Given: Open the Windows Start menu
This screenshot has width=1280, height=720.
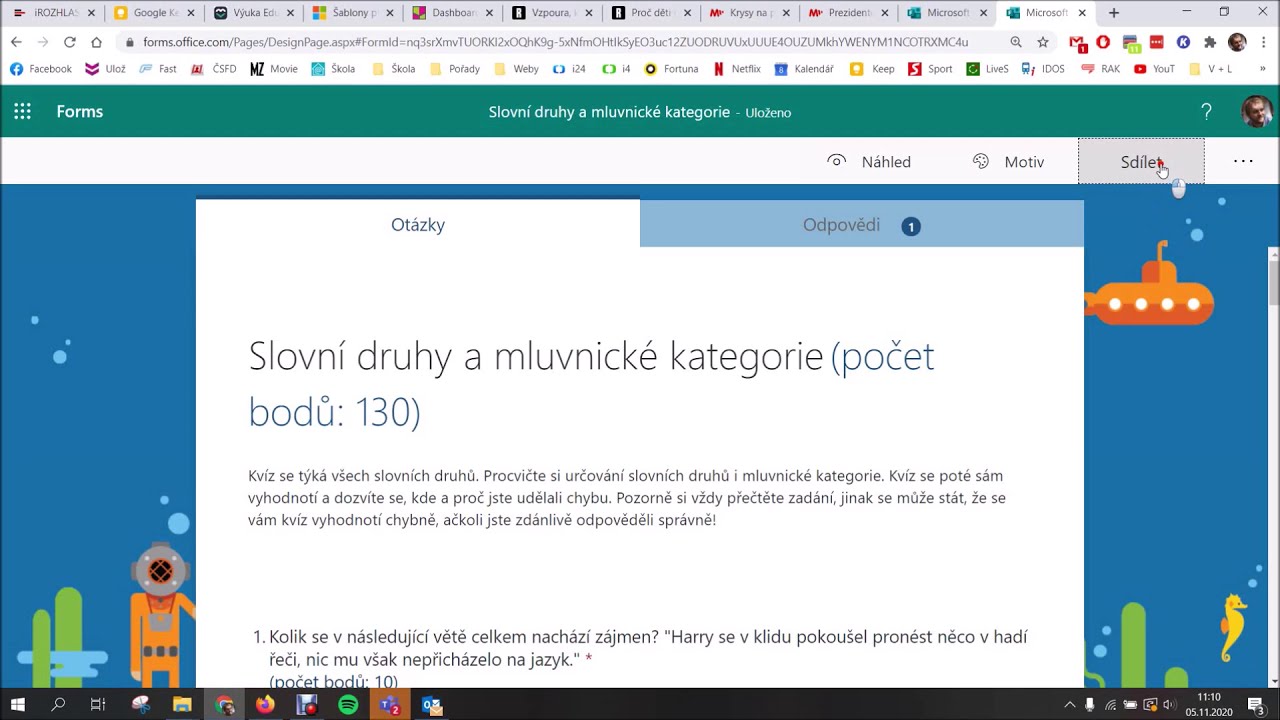Looking at the screenshot, I should pyautogui.click(x=17, y=705).
